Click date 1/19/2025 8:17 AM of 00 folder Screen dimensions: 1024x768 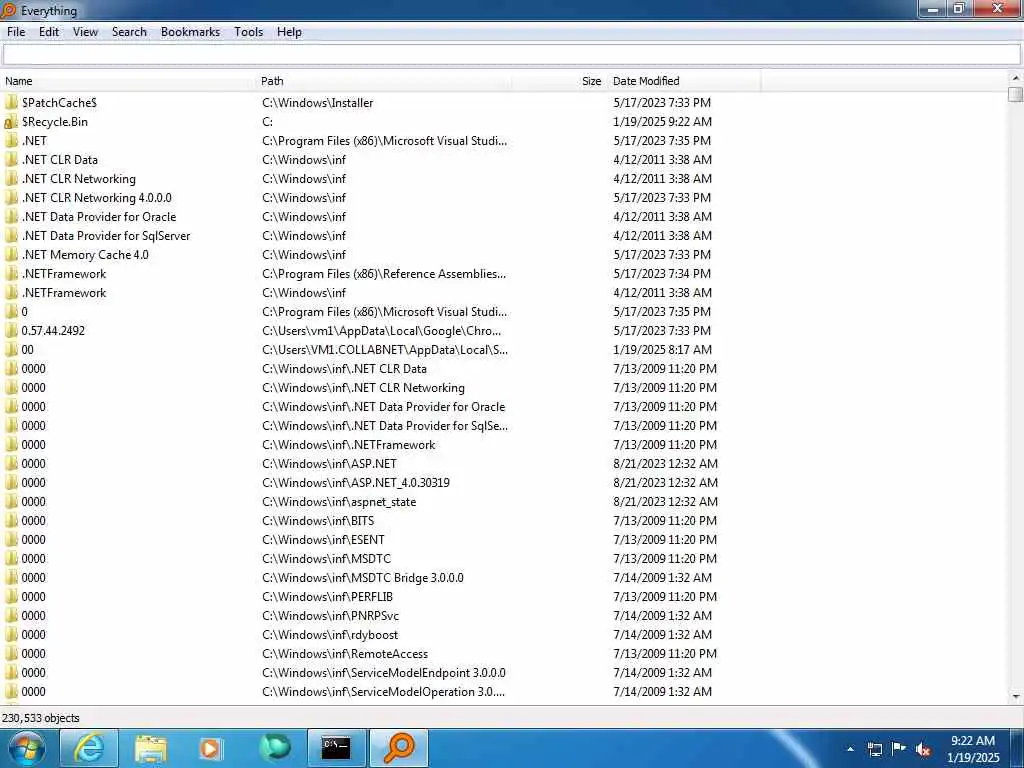[662, 349]
